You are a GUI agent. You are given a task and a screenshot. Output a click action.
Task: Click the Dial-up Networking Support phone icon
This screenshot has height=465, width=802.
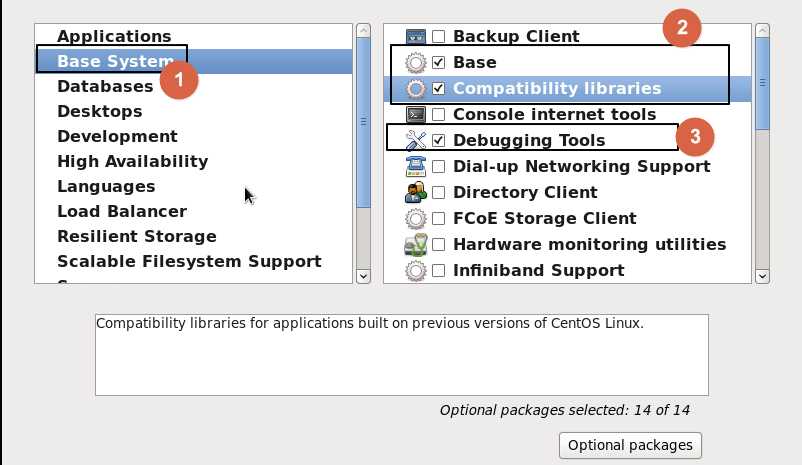tap(415, 167)
